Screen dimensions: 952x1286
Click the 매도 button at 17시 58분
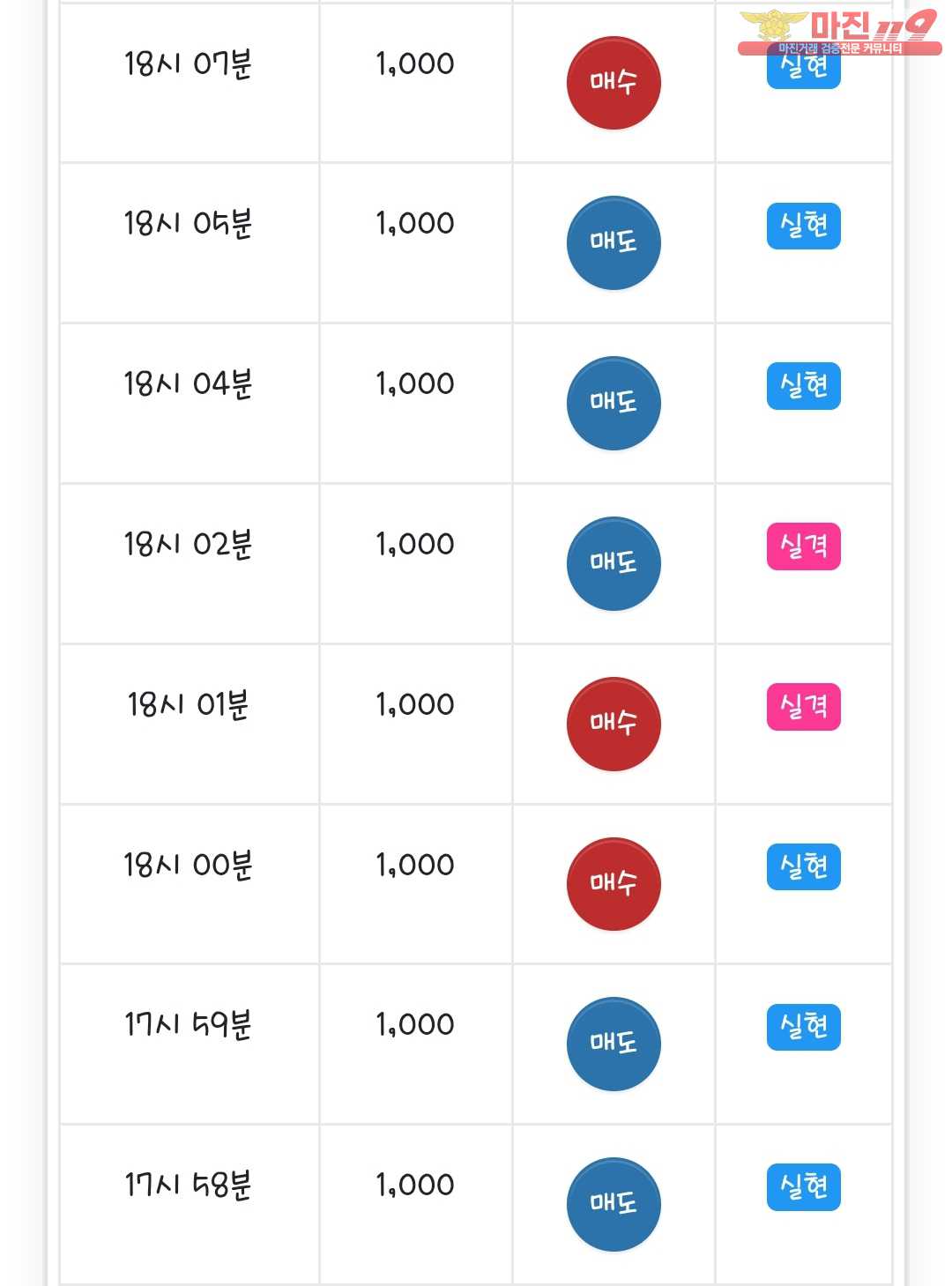(613, 1204)
